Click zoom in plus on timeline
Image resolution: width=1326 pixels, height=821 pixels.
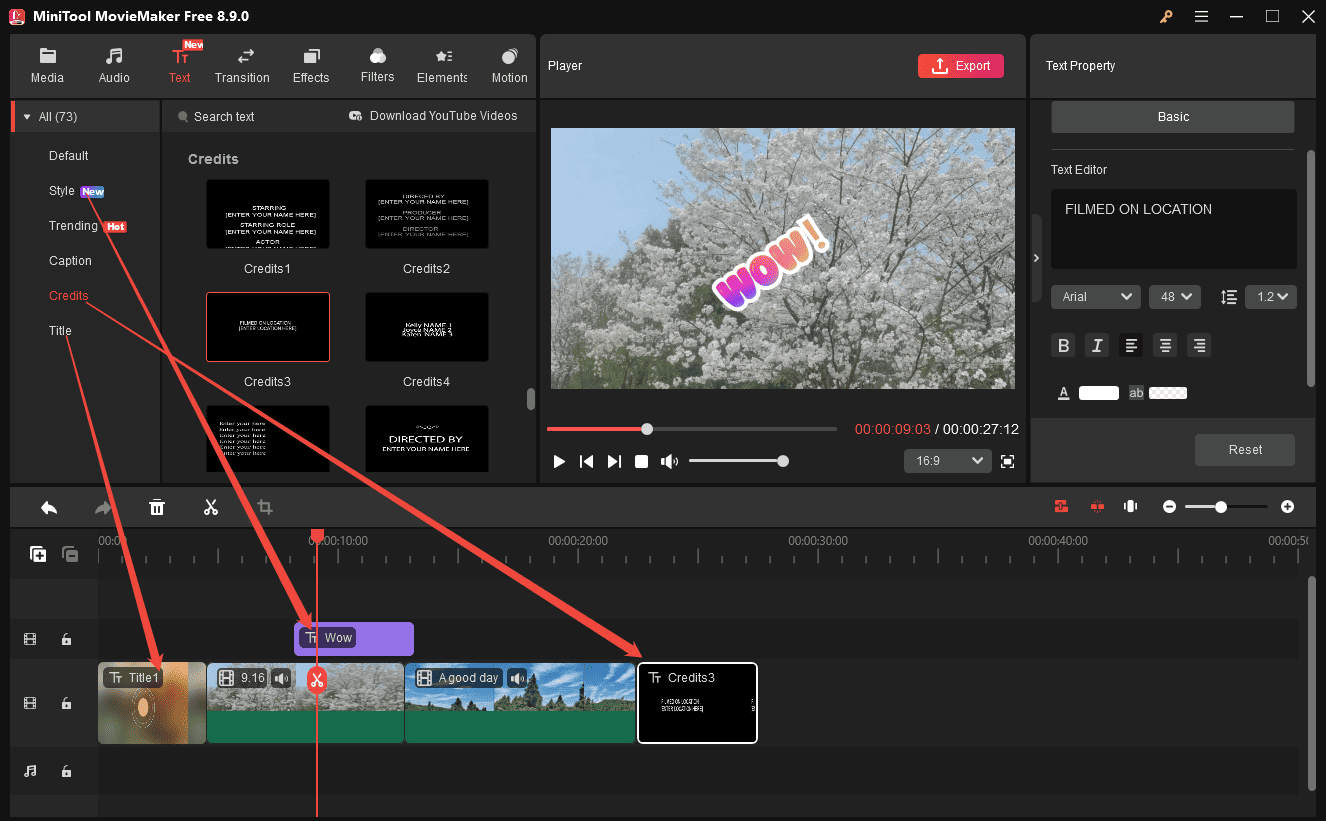click(1287, 507)
